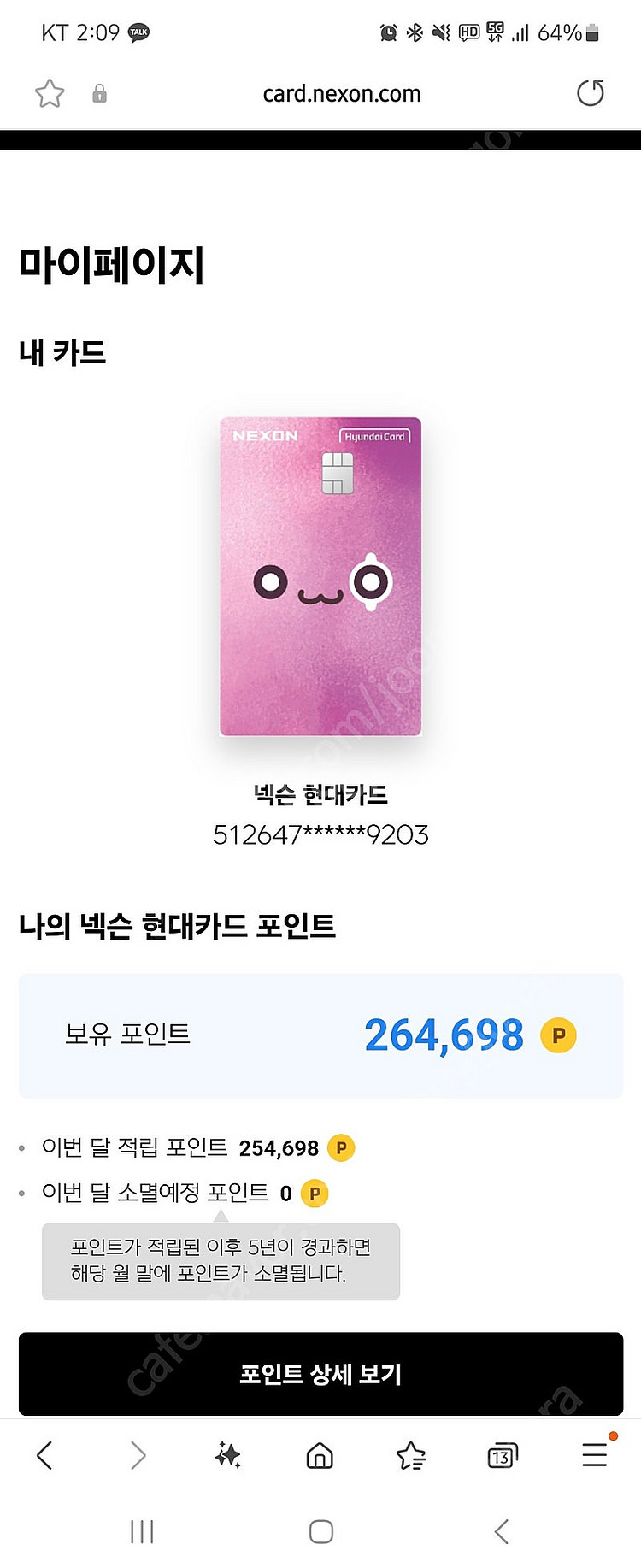Tap the padlock site security icon
The image size is (641, 1568).
pyautogui.click(x=99, y=93)
